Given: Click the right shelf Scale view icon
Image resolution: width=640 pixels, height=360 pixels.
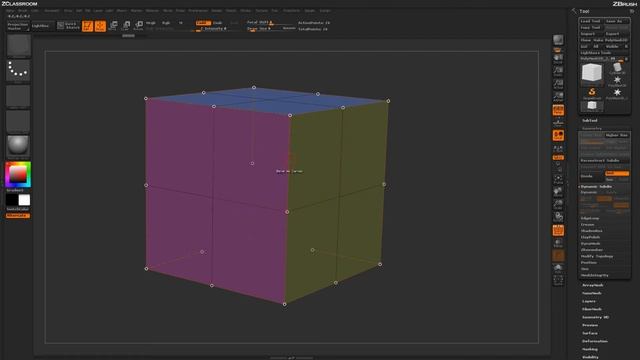Looking at the screenshot, I should point(558,204).
